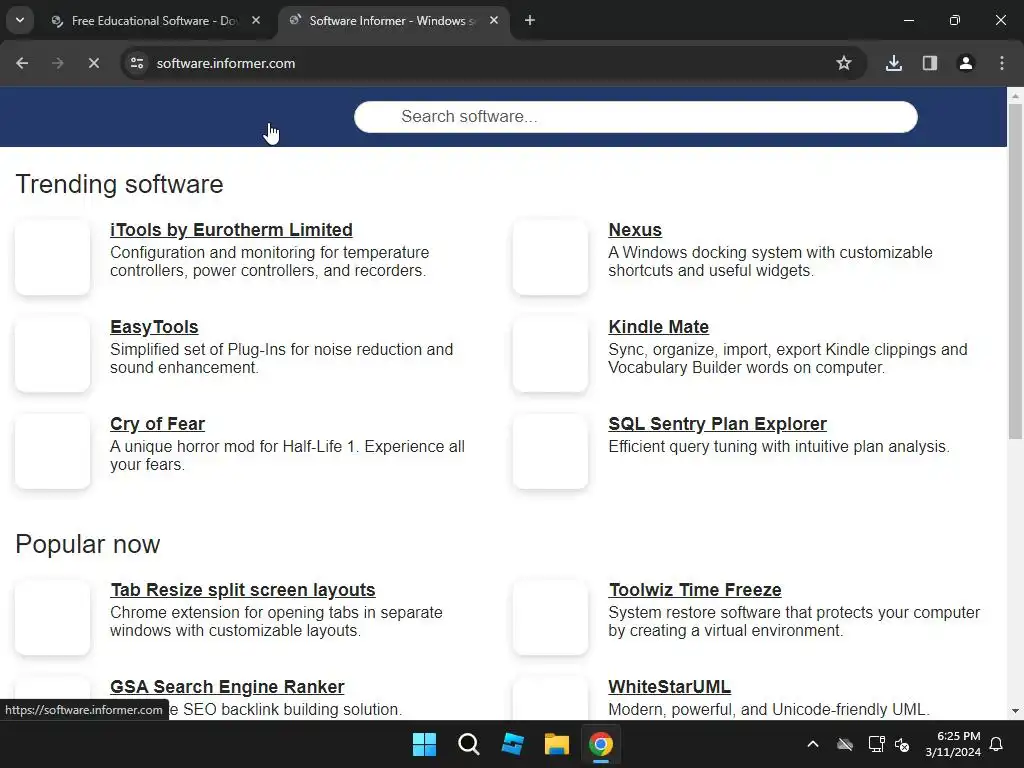Open Tab Resize split screen layouts
Screen dimensions: 1024x768
pyautogui.click(x=243, y=590)
